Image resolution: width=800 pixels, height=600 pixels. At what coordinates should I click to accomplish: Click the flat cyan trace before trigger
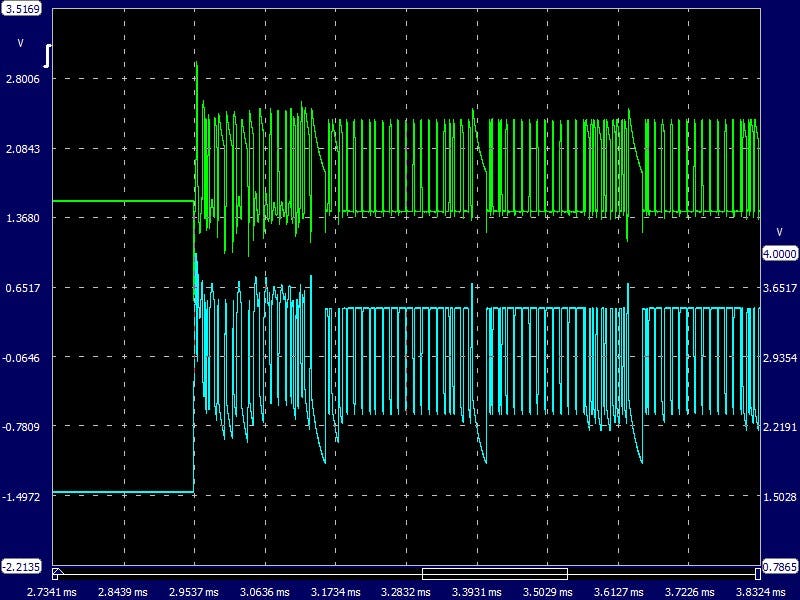120,492
